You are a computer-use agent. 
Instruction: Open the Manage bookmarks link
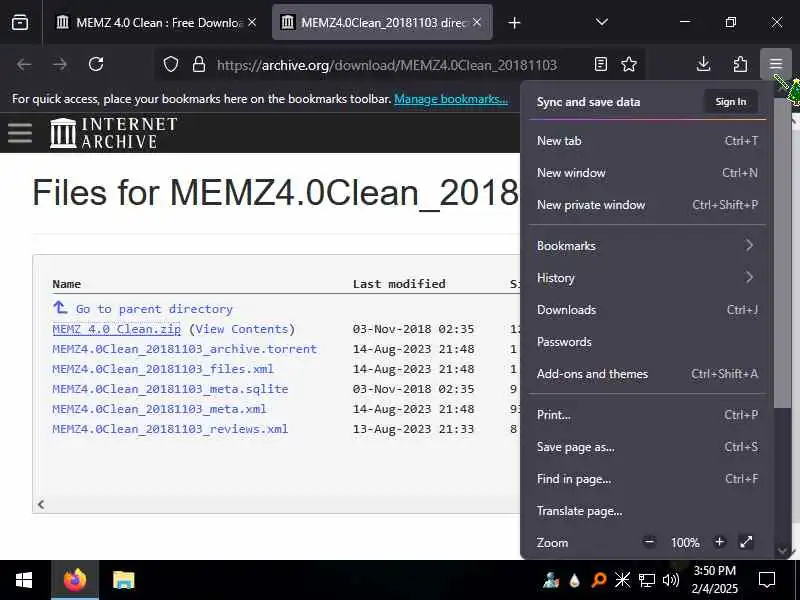coord(451,99)
